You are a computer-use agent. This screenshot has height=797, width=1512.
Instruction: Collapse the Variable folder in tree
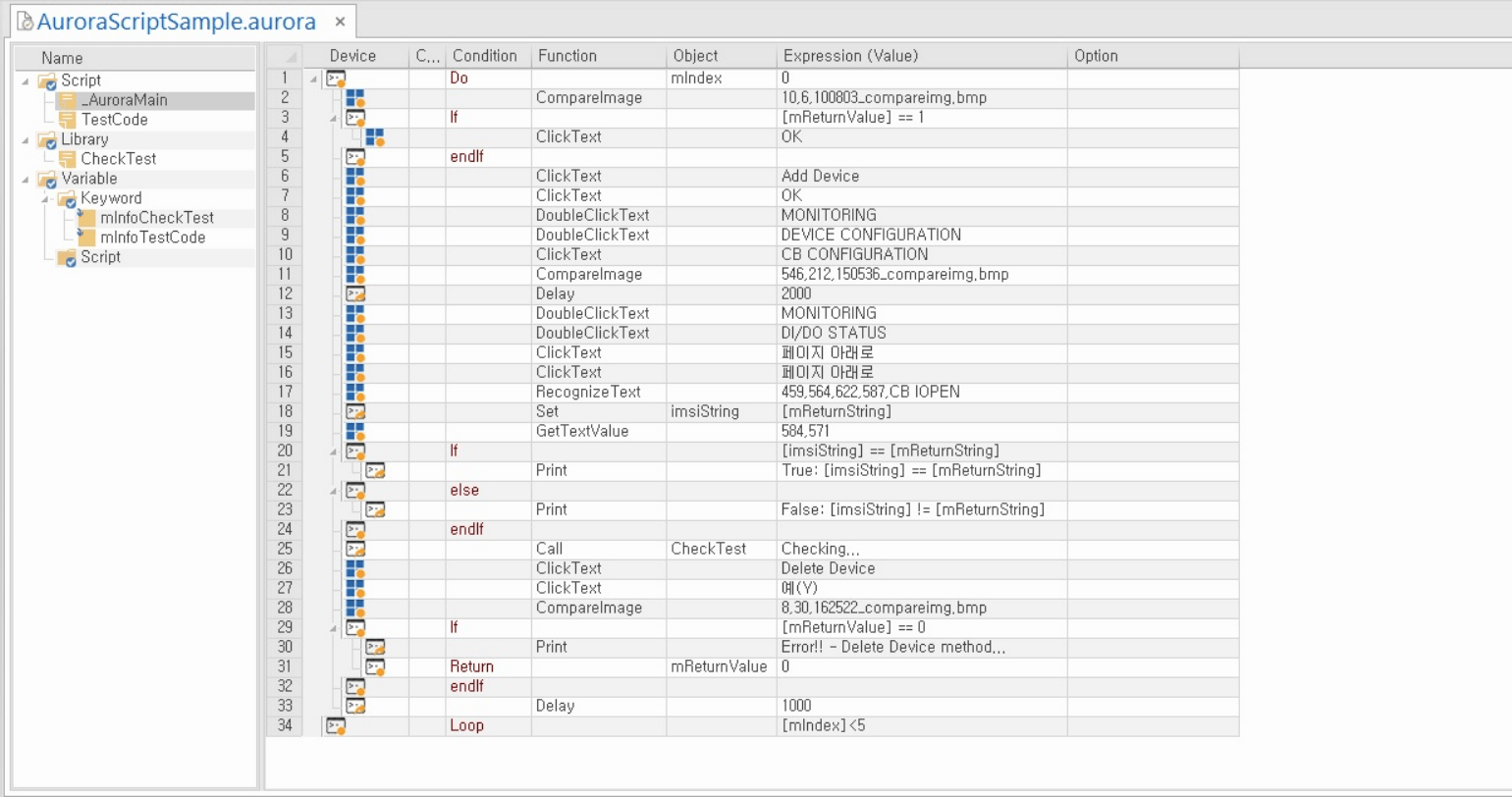click(25, 179)
